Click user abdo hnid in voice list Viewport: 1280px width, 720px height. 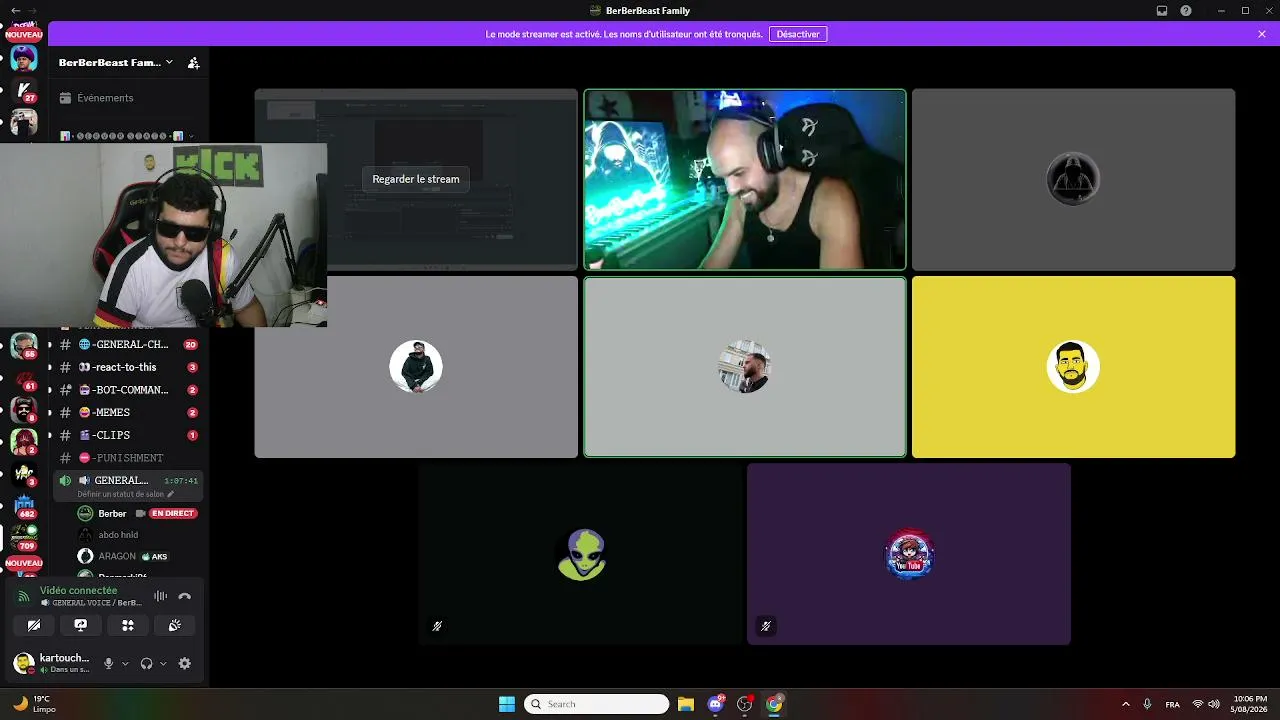[x=118, y=535]
